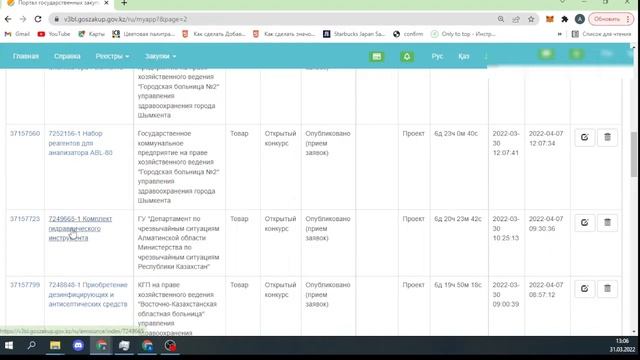Image resolution: width=640 pixels, height=360 pixels.
Task: Open a new browser tab
Action: pos(124,3)
